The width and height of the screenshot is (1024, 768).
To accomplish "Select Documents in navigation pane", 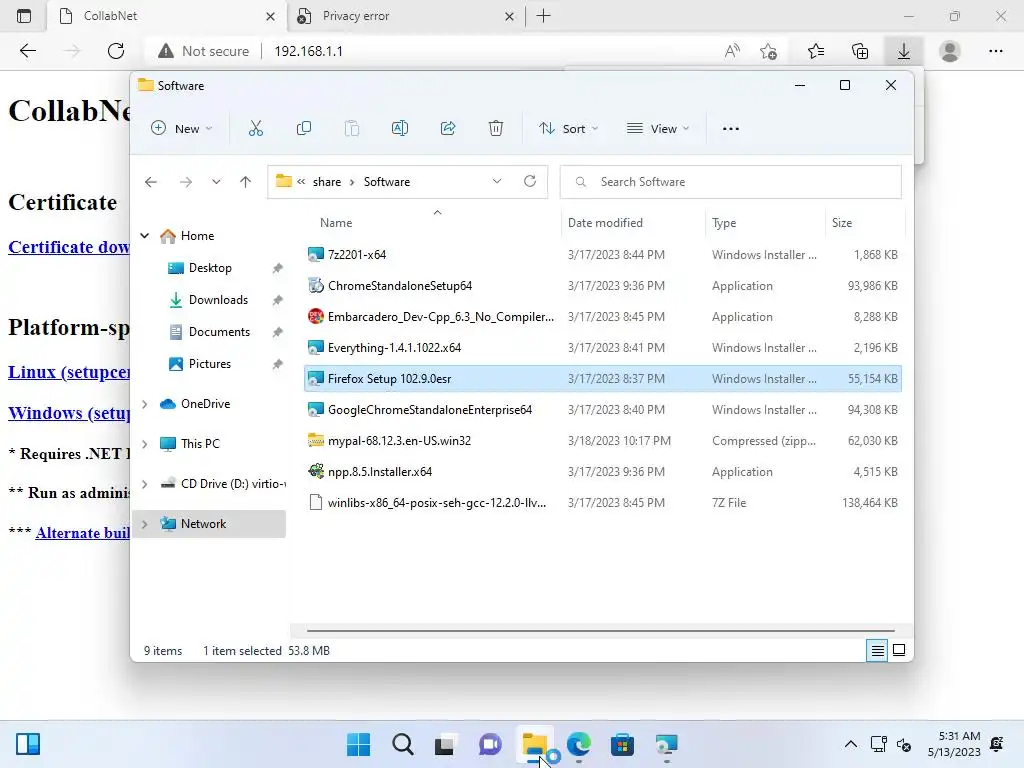I will click(219, 332).
